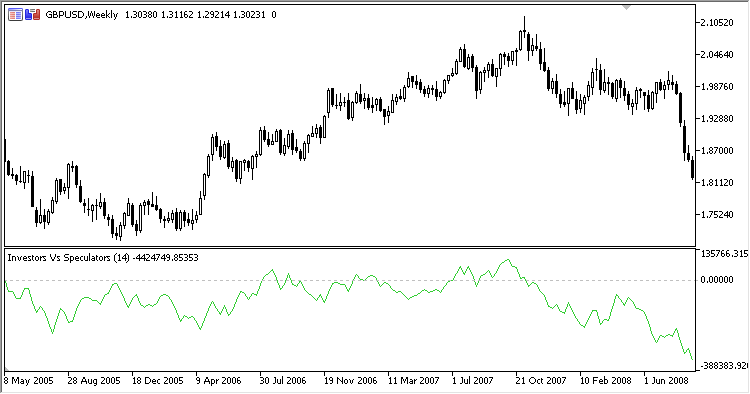The image size is (750, 394).
Task: Select OHLC values 1.30380 1.31162 1.29214 1.30231
Action: 195,15
